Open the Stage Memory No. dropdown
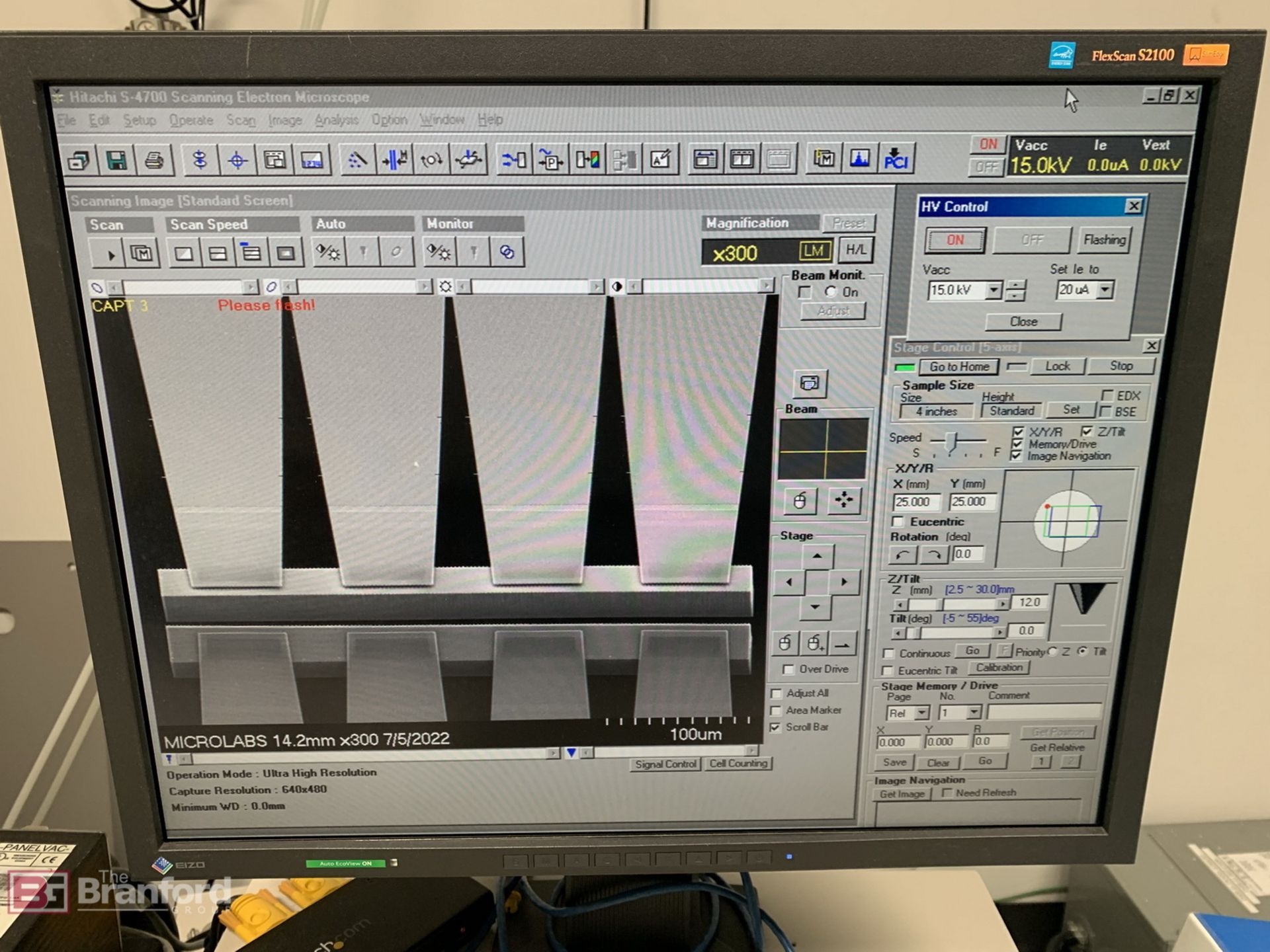Screen dimensions: 1270x952 [974, 713]
